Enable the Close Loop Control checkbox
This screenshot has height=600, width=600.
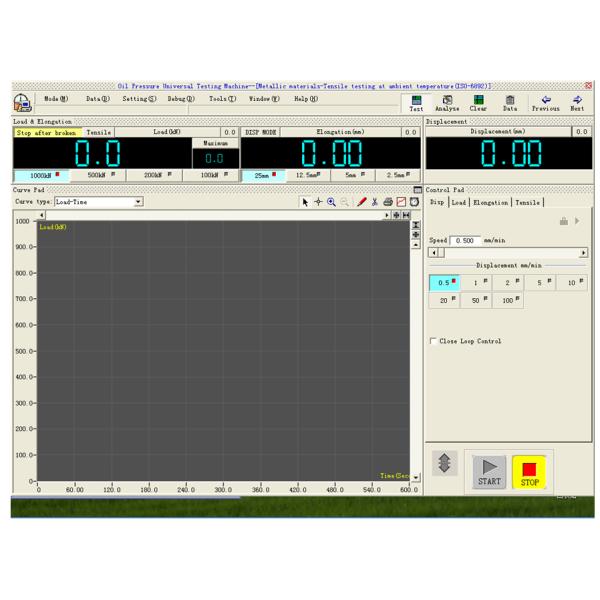click(432, 341)
